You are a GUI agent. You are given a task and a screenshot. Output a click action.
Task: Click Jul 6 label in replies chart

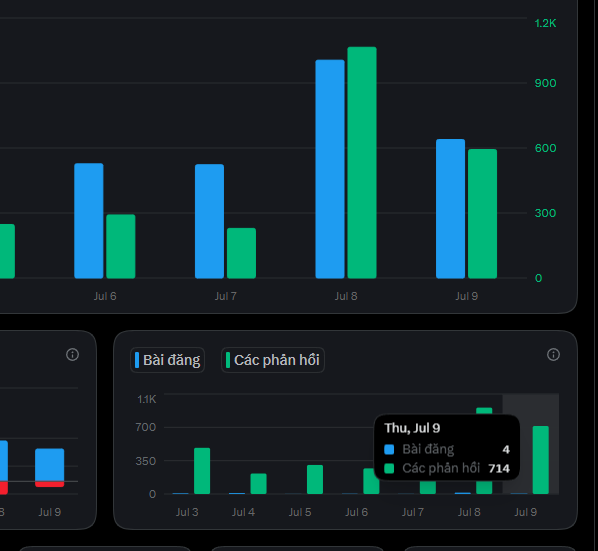[356, 512]
